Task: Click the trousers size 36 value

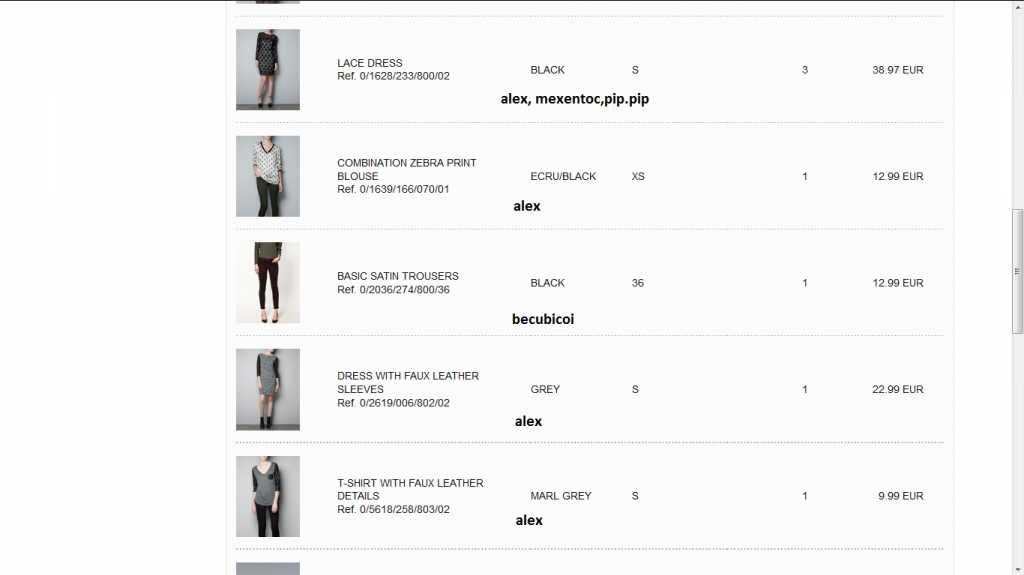Action: click(637, 283)
